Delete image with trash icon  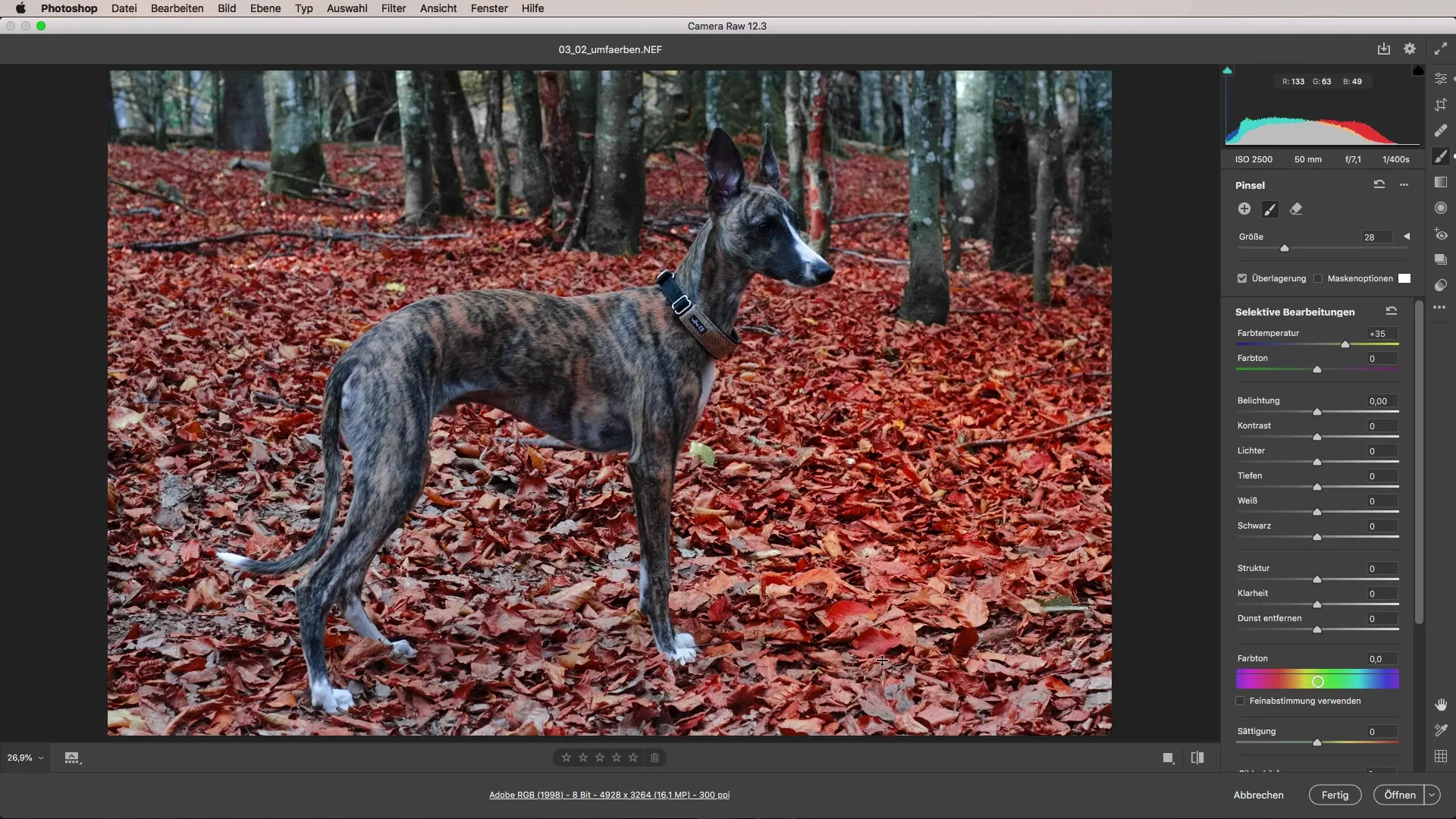click(x=655, y=758)
